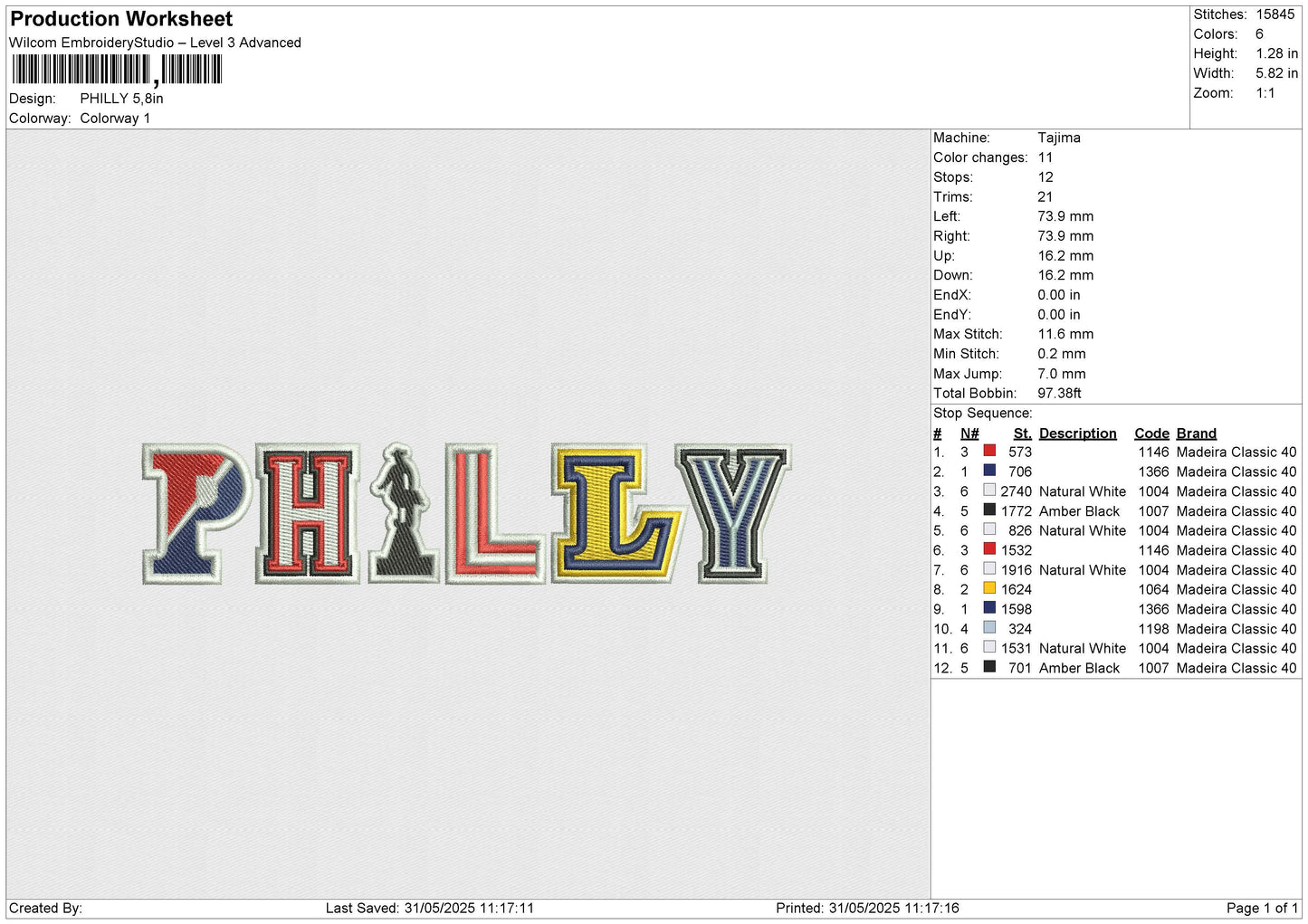This screenshot has height=924, width=1308.
Task: Click the yellow letter L in the design
Action: click(x=616, y=513)
